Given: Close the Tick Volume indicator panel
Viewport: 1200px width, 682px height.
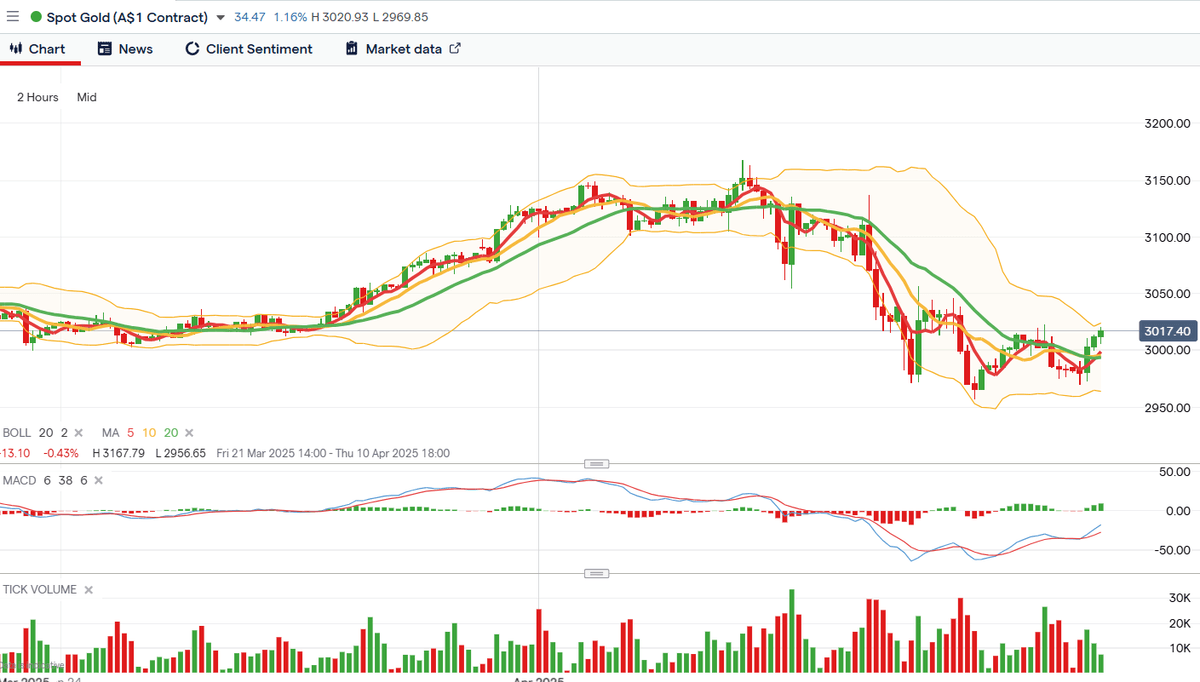Looking at the screenshot, I should 88,590.
